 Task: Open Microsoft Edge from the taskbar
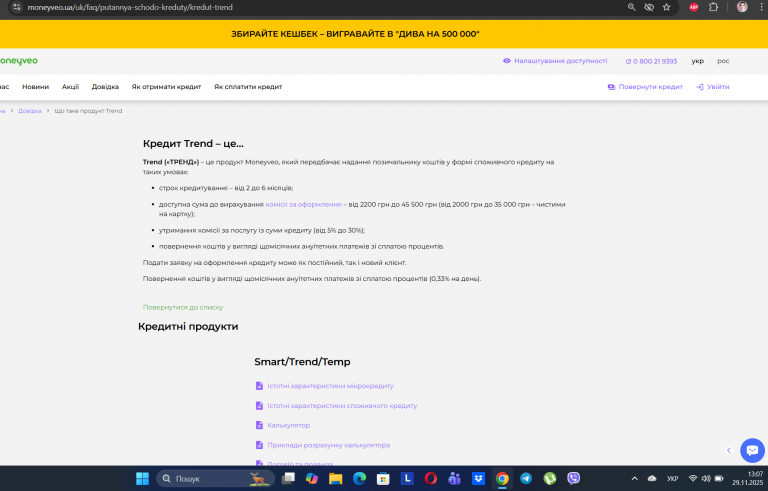[360, 478]
